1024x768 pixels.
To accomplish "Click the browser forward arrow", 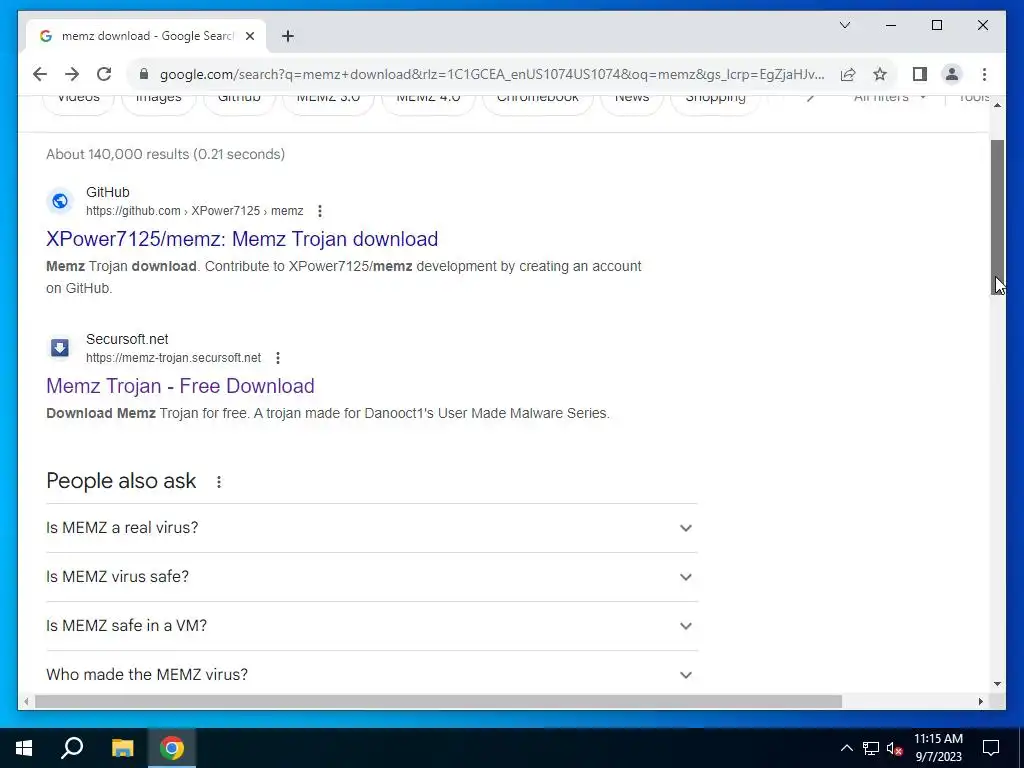I will 72,74.
